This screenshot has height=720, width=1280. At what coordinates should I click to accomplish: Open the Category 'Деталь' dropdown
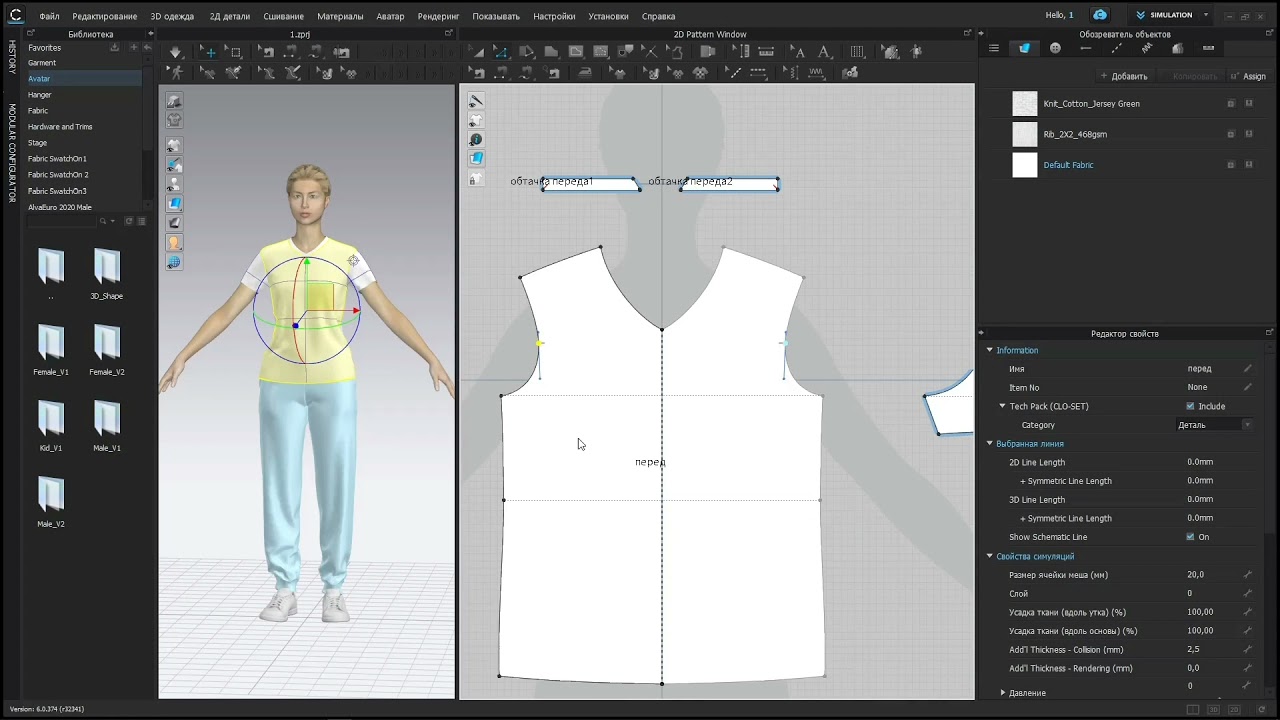coord(1214,425)
